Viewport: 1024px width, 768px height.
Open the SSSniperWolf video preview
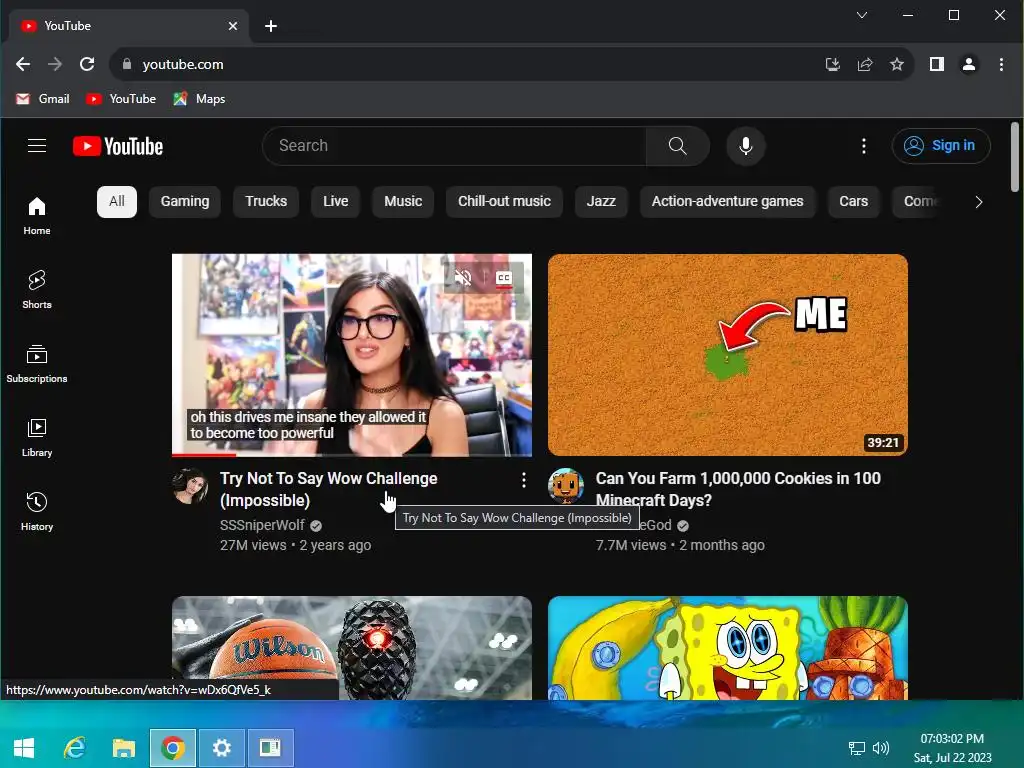click(x=352, y=355)
